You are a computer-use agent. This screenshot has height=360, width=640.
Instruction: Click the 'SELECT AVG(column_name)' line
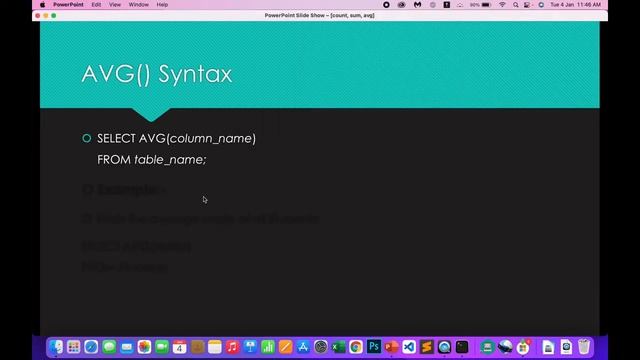pyautogui.click(x=176, y=138)
